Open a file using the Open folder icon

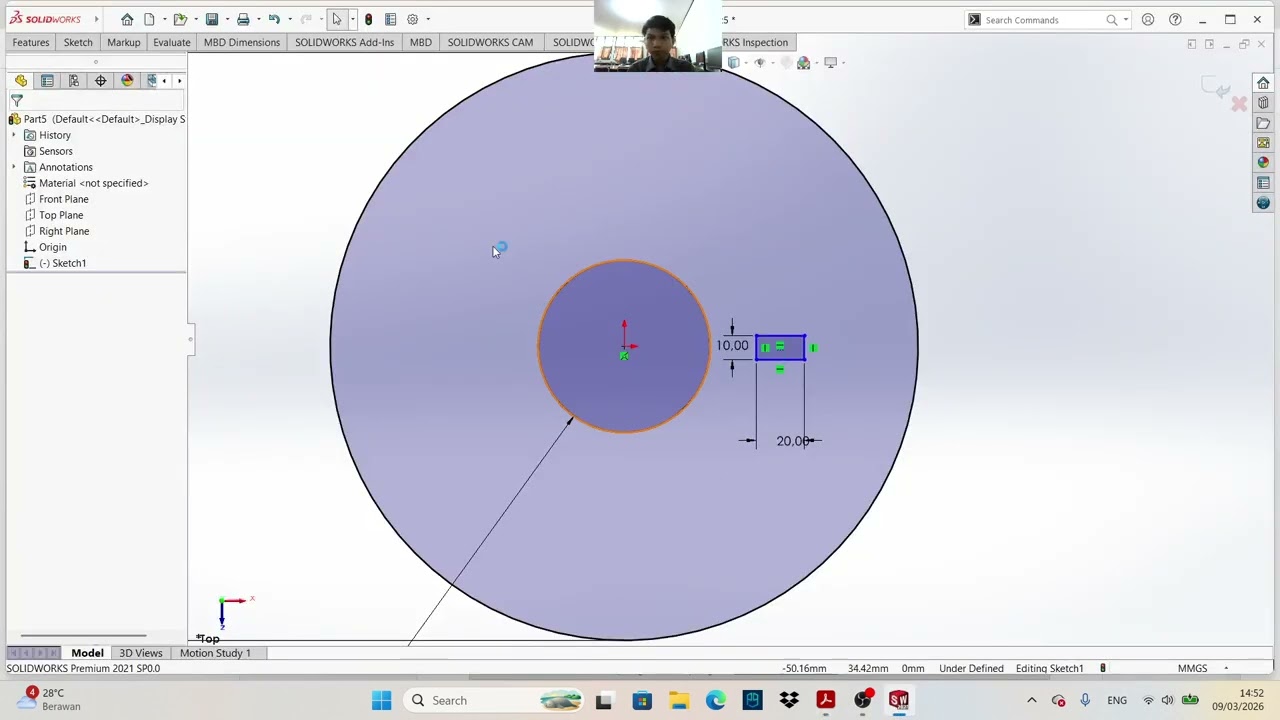pyautogui.click(x=179, y=19)
